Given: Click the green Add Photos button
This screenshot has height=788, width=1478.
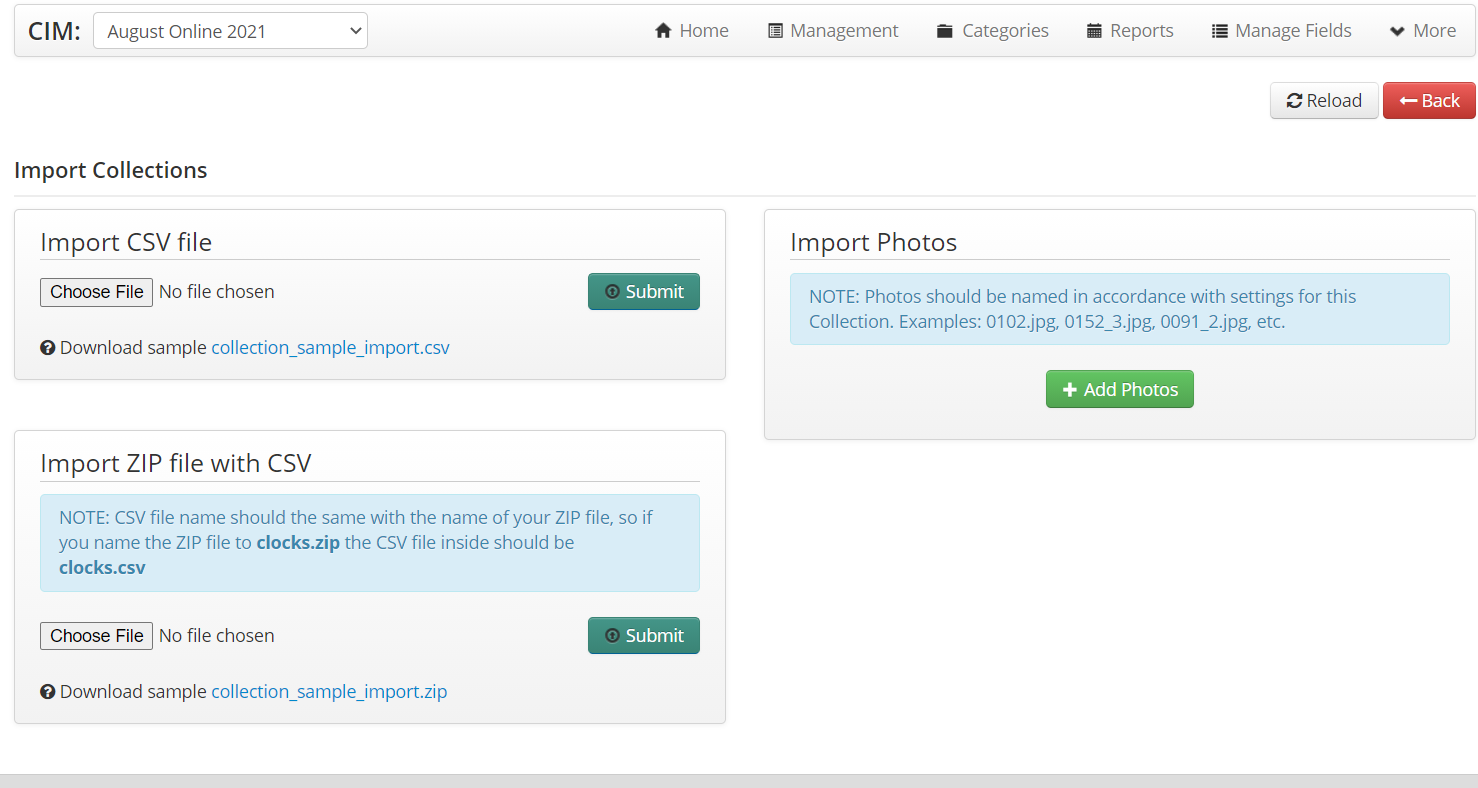Looking at the screenshot, I should [1119, 390].
